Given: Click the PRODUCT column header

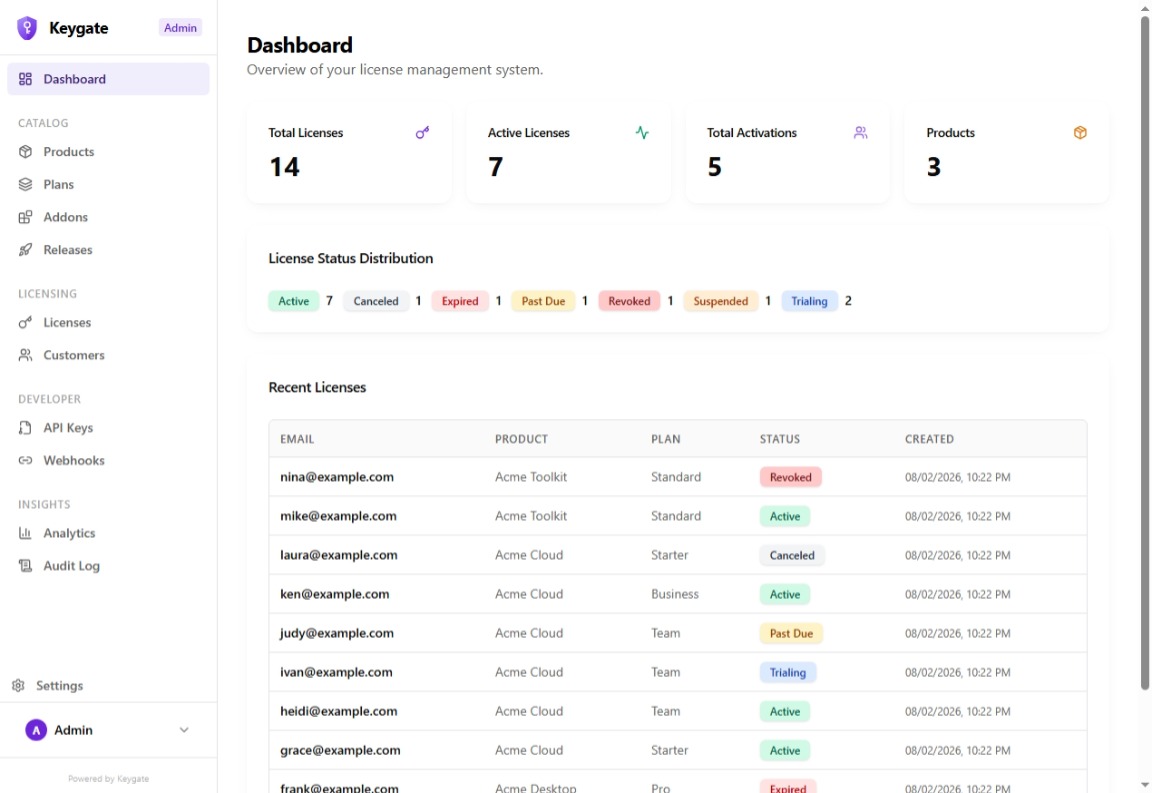Looking at the screenshot, I should [x=522, y=439].
